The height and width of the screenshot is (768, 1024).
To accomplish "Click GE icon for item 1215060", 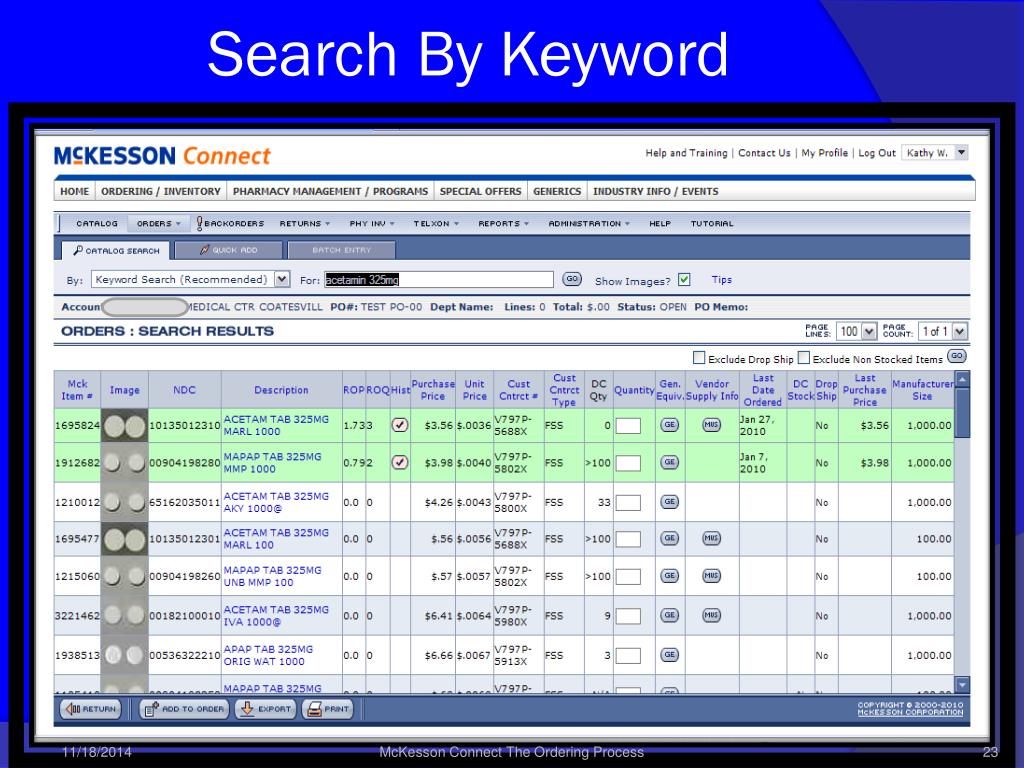I will click(669, 575).
